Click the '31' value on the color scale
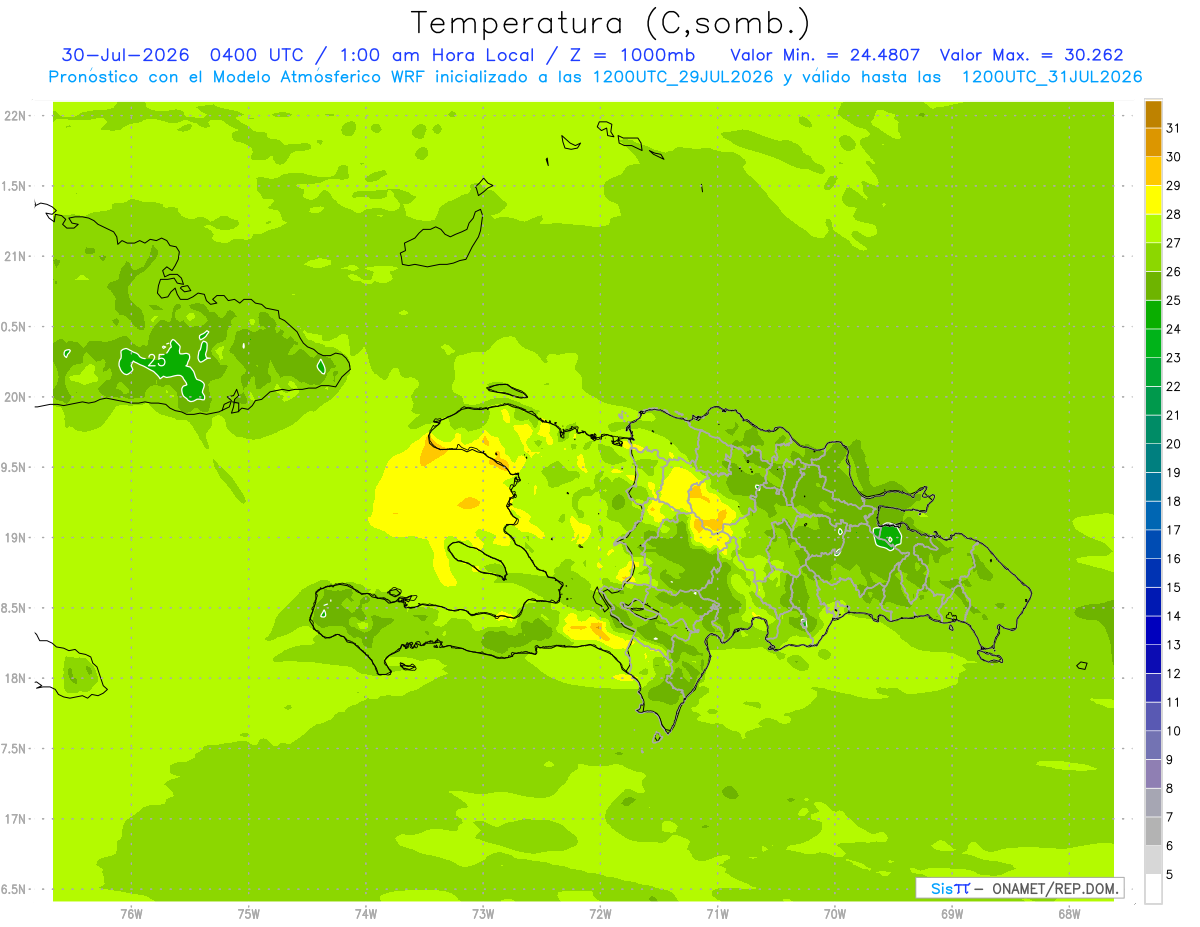Viewport: 1200px width, 927px height. point(1174,128)
